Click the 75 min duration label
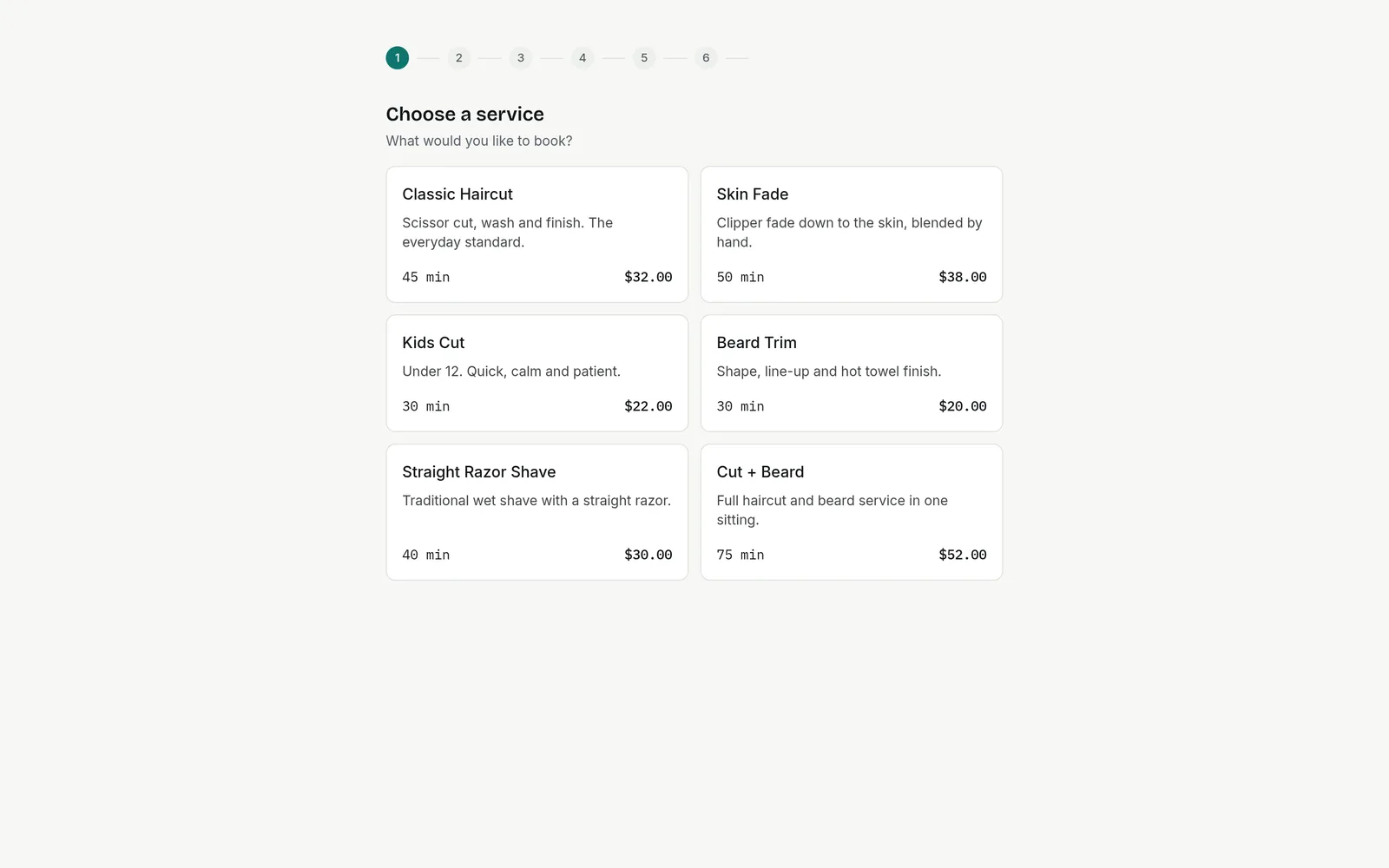Image resolution: width=1389 pixels, height=868 pixels. [x=741, y=555]
